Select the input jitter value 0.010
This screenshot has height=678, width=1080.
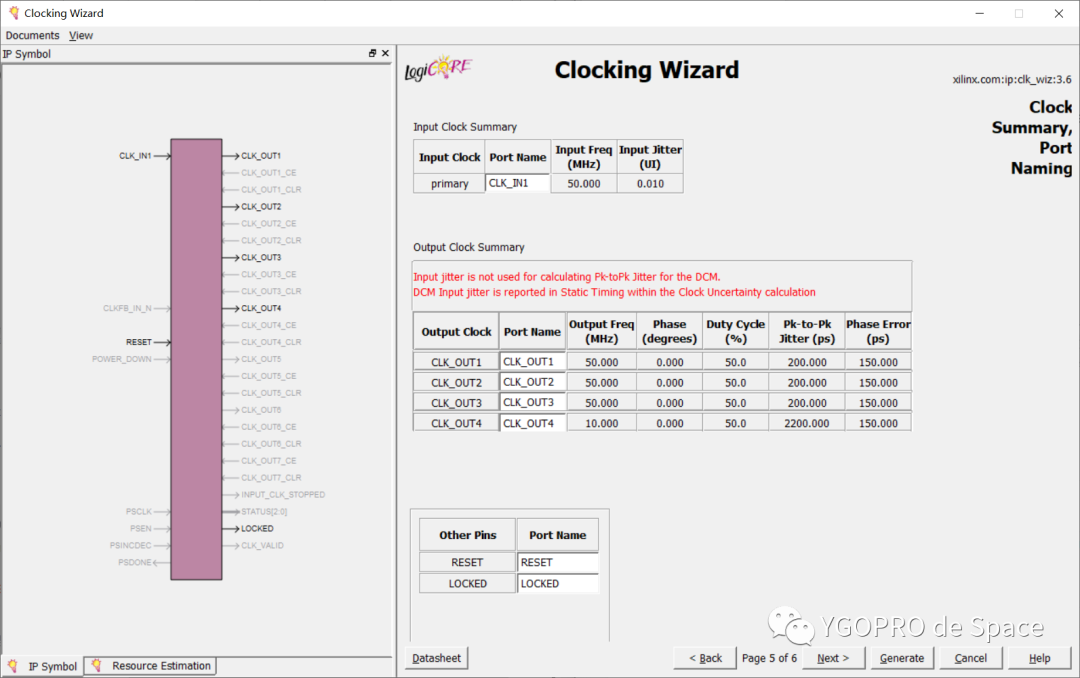pyautogui.click(x=650, y=183)
